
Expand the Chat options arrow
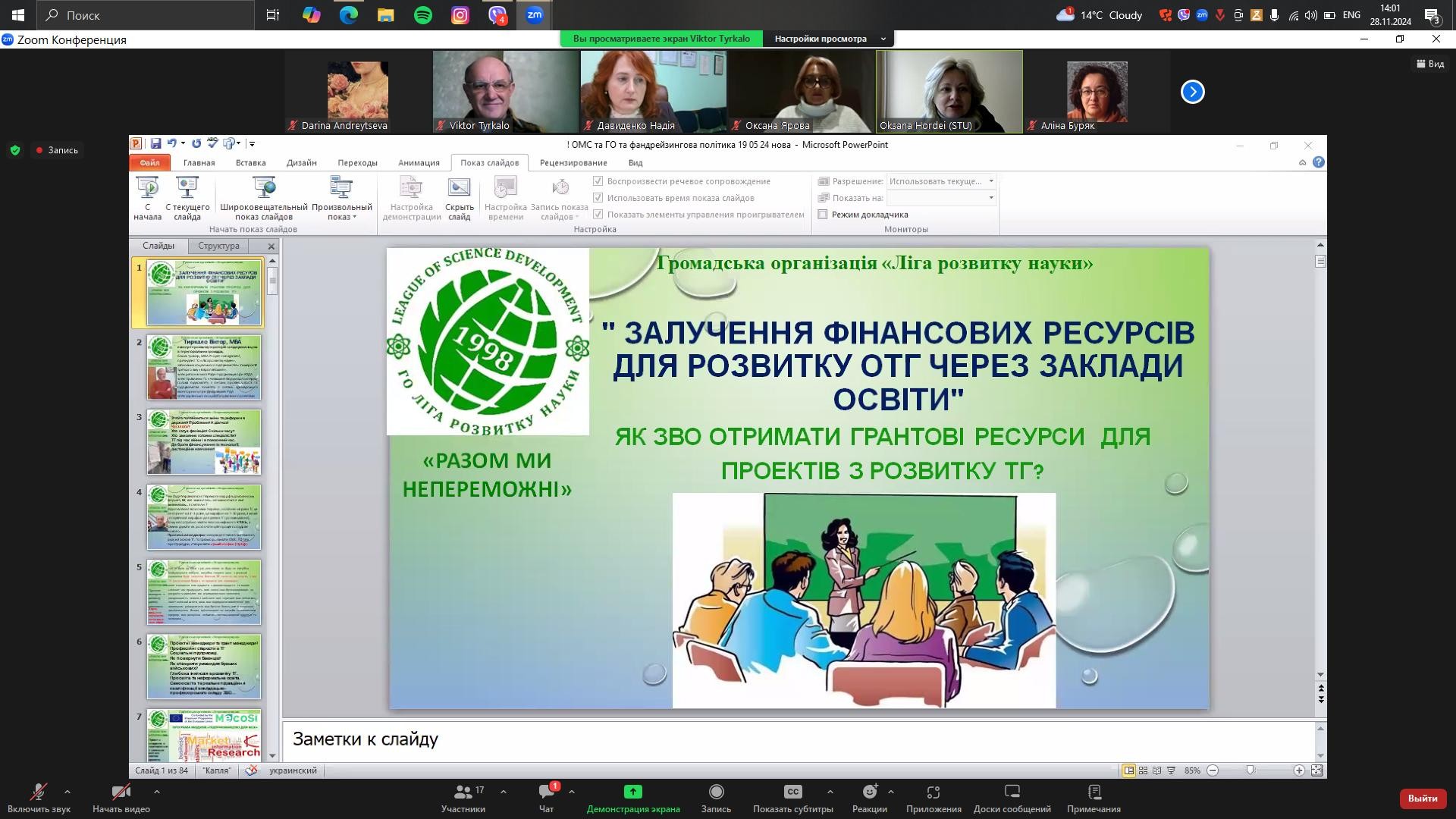click(572, 792)
